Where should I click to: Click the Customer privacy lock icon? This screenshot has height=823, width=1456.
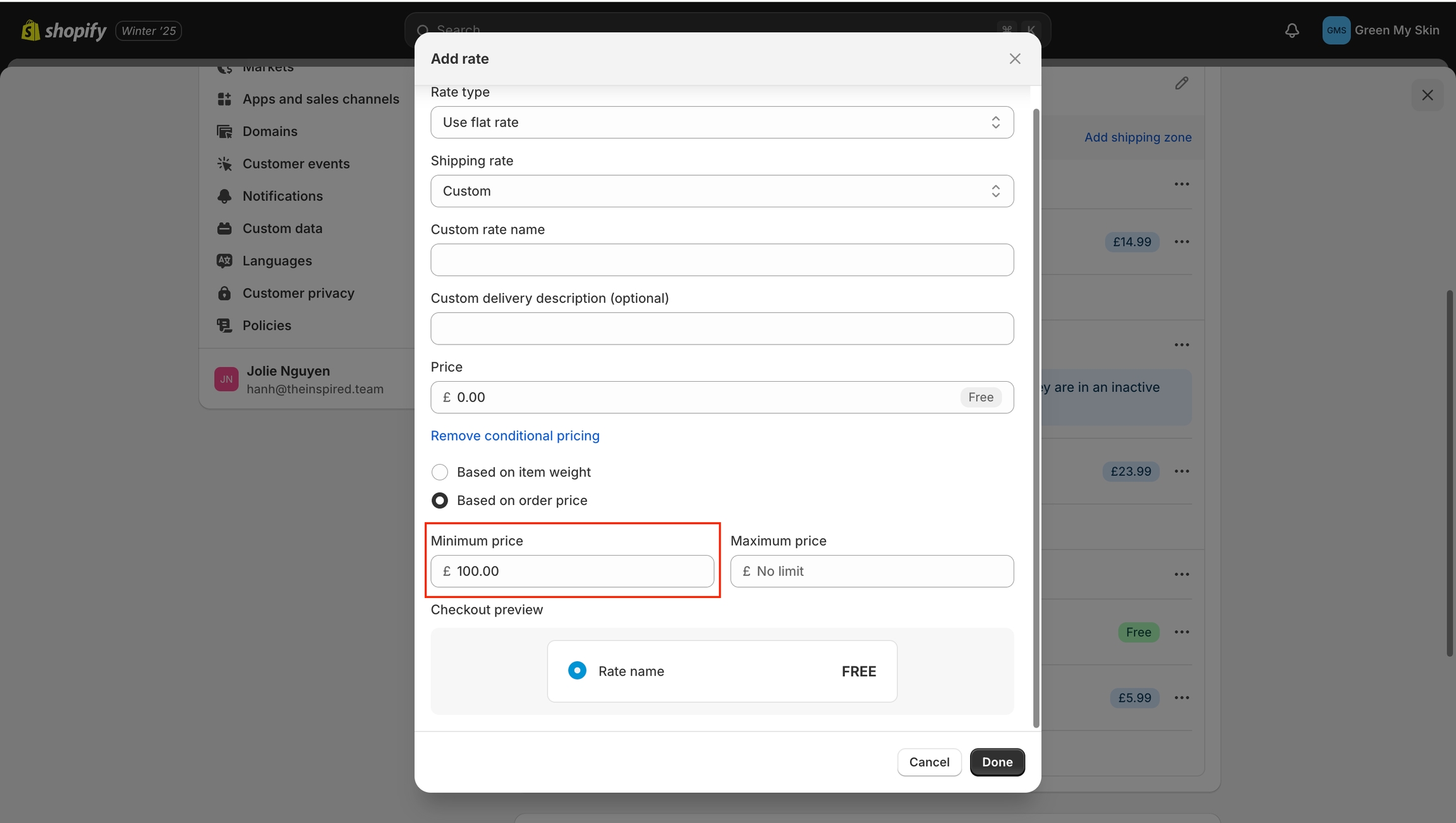tap(224, 293)
